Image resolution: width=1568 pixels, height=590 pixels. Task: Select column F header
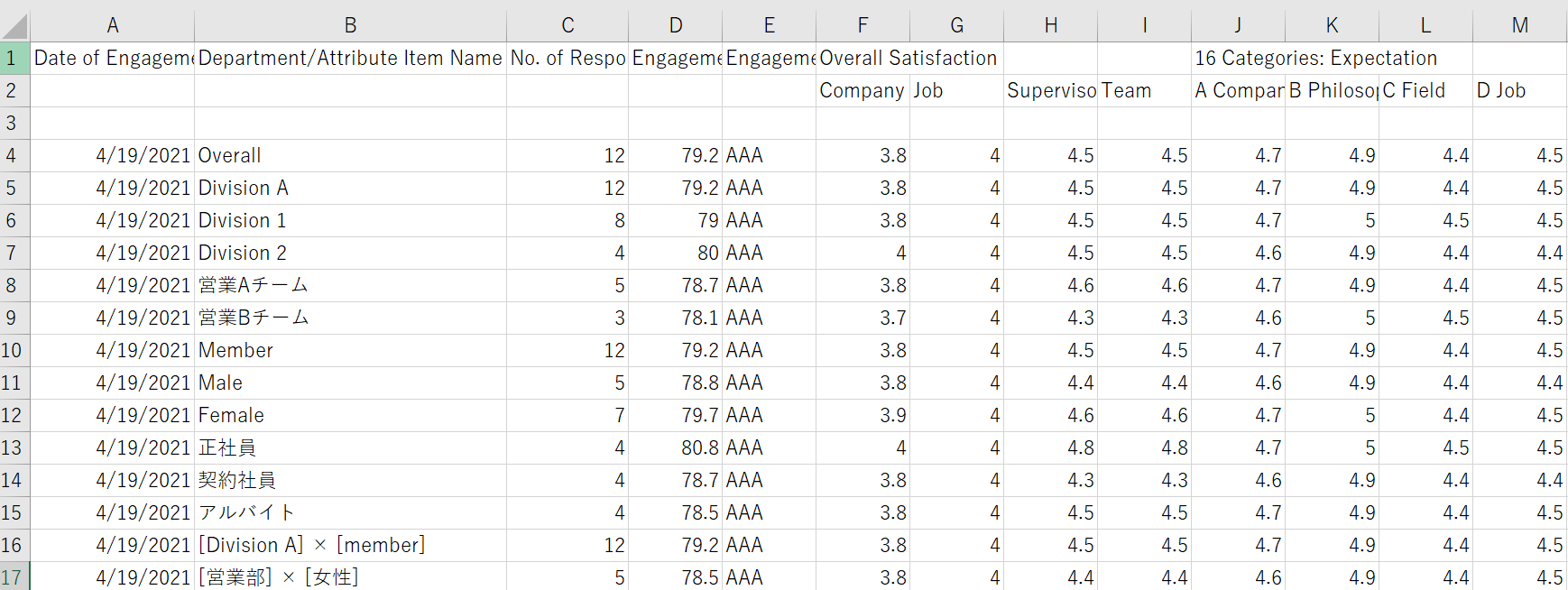point(862,25)
